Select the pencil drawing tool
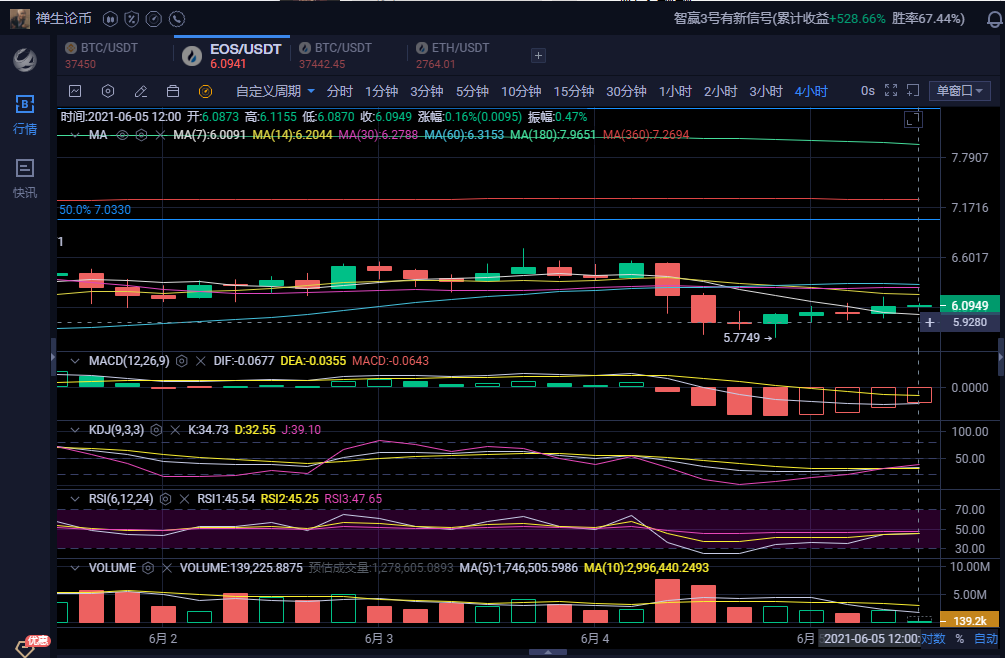This screenshot has width=1005, height=658. [x=141, y=91]
